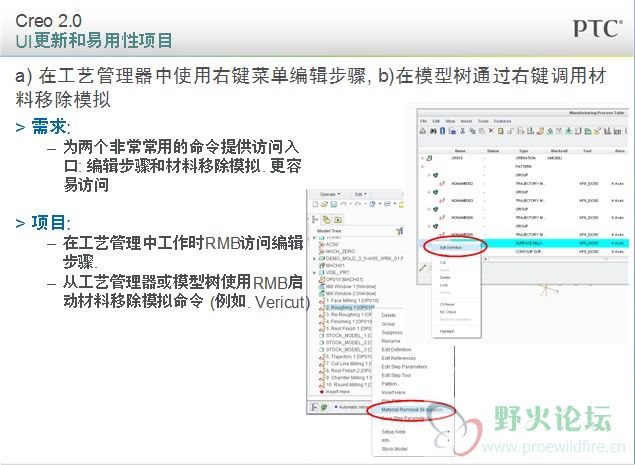
Task: Open the Edit dropdown beside Operate
Action: (x=360, y=194)
